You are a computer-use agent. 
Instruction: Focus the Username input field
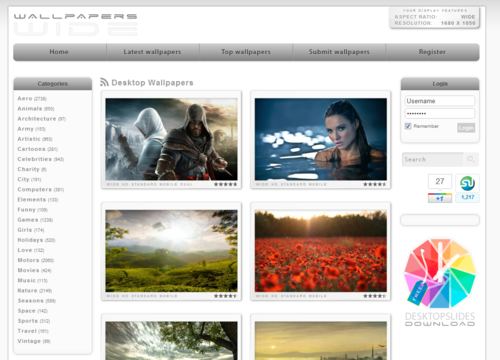(440, 101)
